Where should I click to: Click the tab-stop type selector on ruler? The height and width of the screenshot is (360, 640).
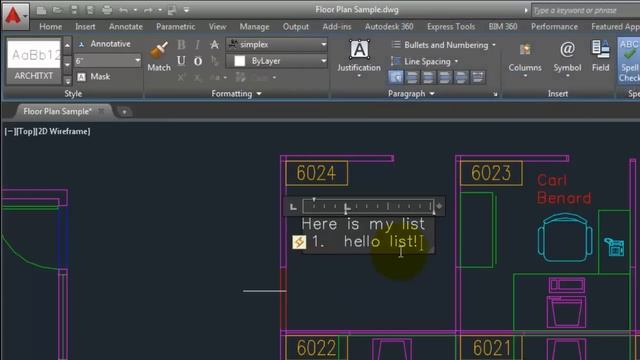click(293, 207)
